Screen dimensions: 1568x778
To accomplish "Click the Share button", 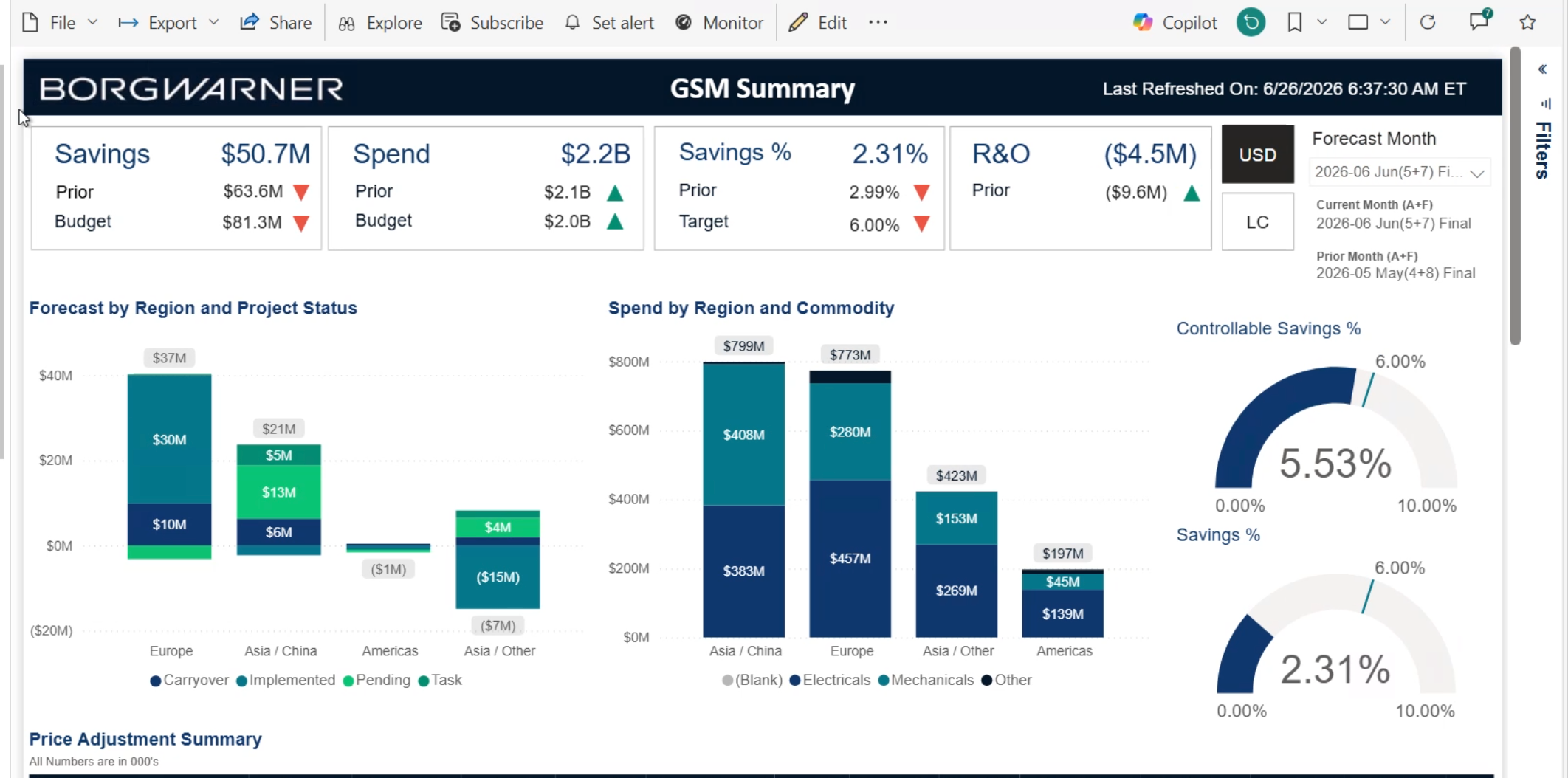I will (276, 23).
